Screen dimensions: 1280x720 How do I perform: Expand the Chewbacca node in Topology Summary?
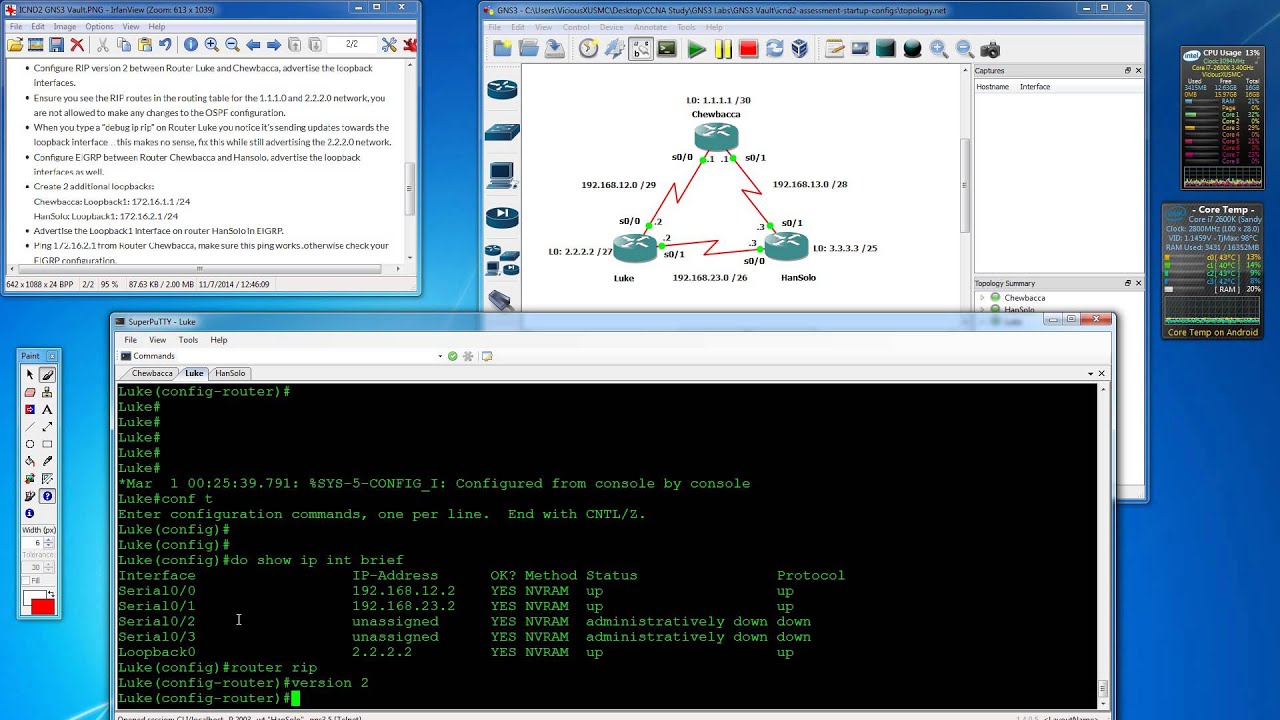coord(983,298)
